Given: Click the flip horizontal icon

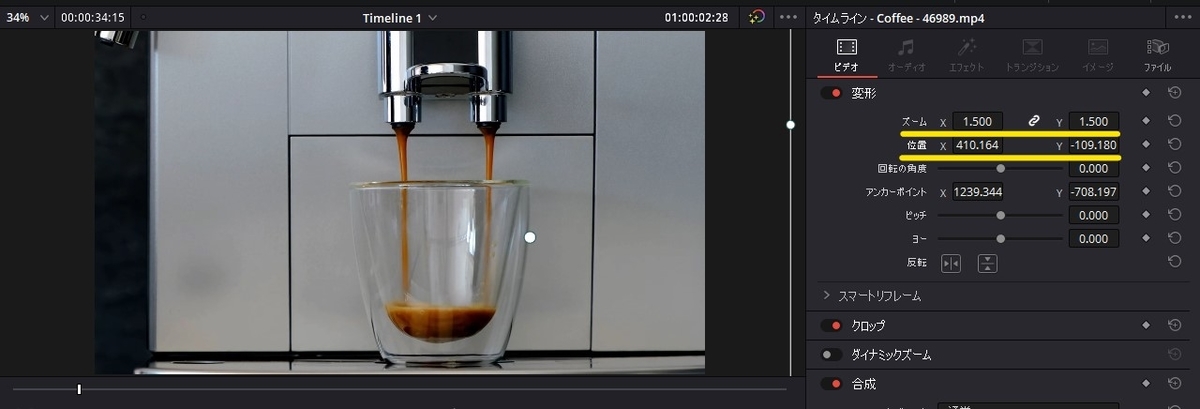Looking at the screenshot, I should click(x=951, y=263).
